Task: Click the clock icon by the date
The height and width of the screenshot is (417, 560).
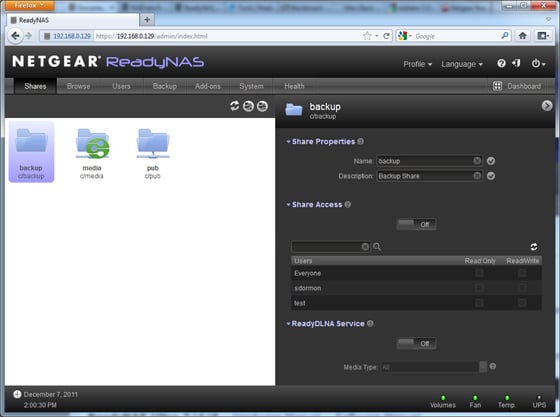Action: pos(17,394)
